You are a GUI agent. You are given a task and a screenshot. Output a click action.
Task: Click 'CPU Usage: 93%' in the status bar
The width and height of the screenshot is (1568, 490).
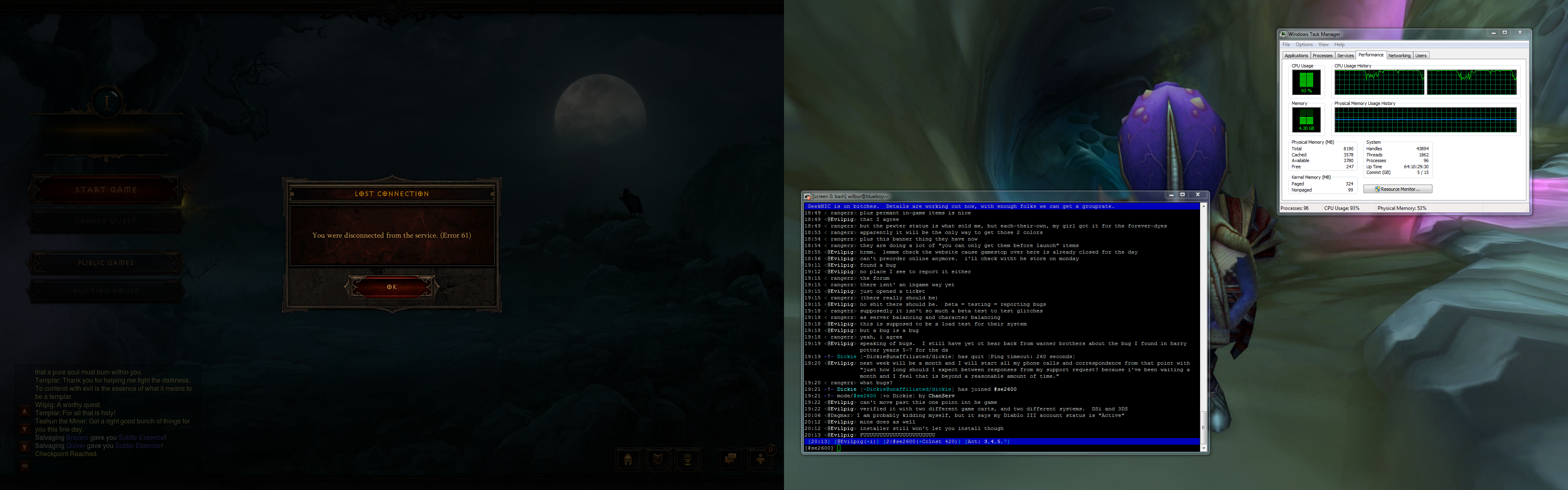point(1341,208)
